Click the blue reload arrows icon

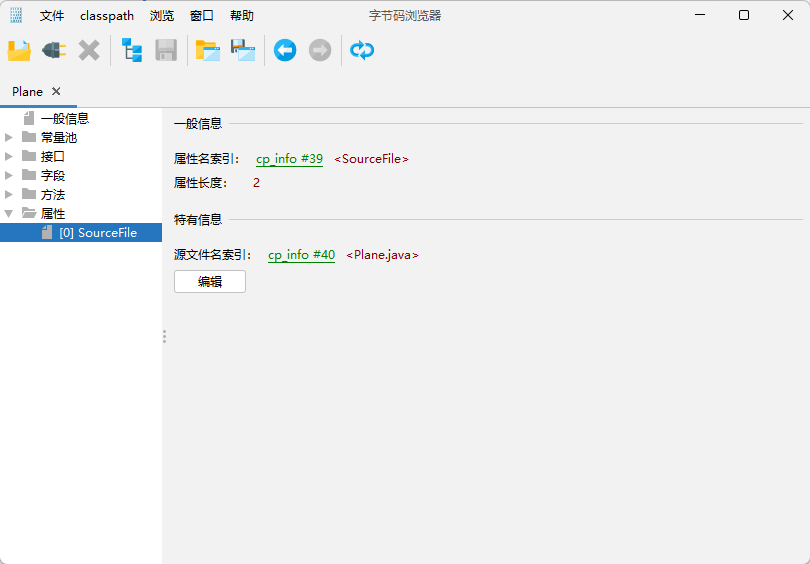[x=362, y=50]
